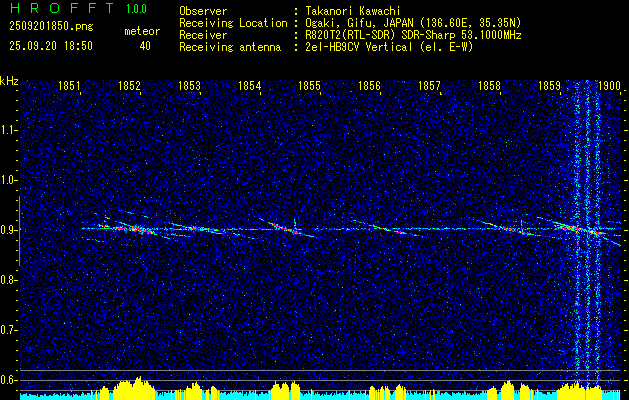Click the 1853 time marker
Image resolution: width=629 pixels, height=400 pixels.
pos(189,85)
